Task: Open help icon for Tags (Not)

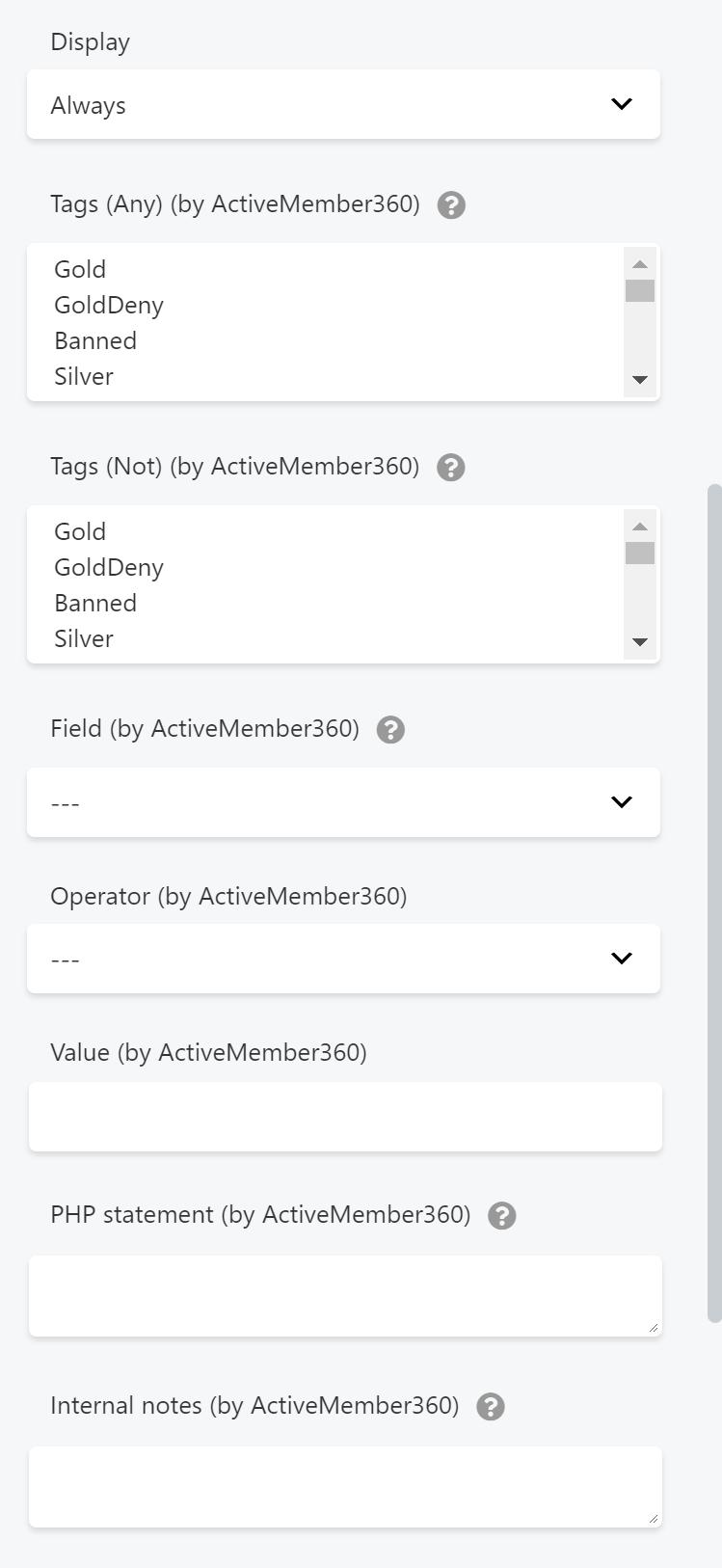Action: point(451,468)
